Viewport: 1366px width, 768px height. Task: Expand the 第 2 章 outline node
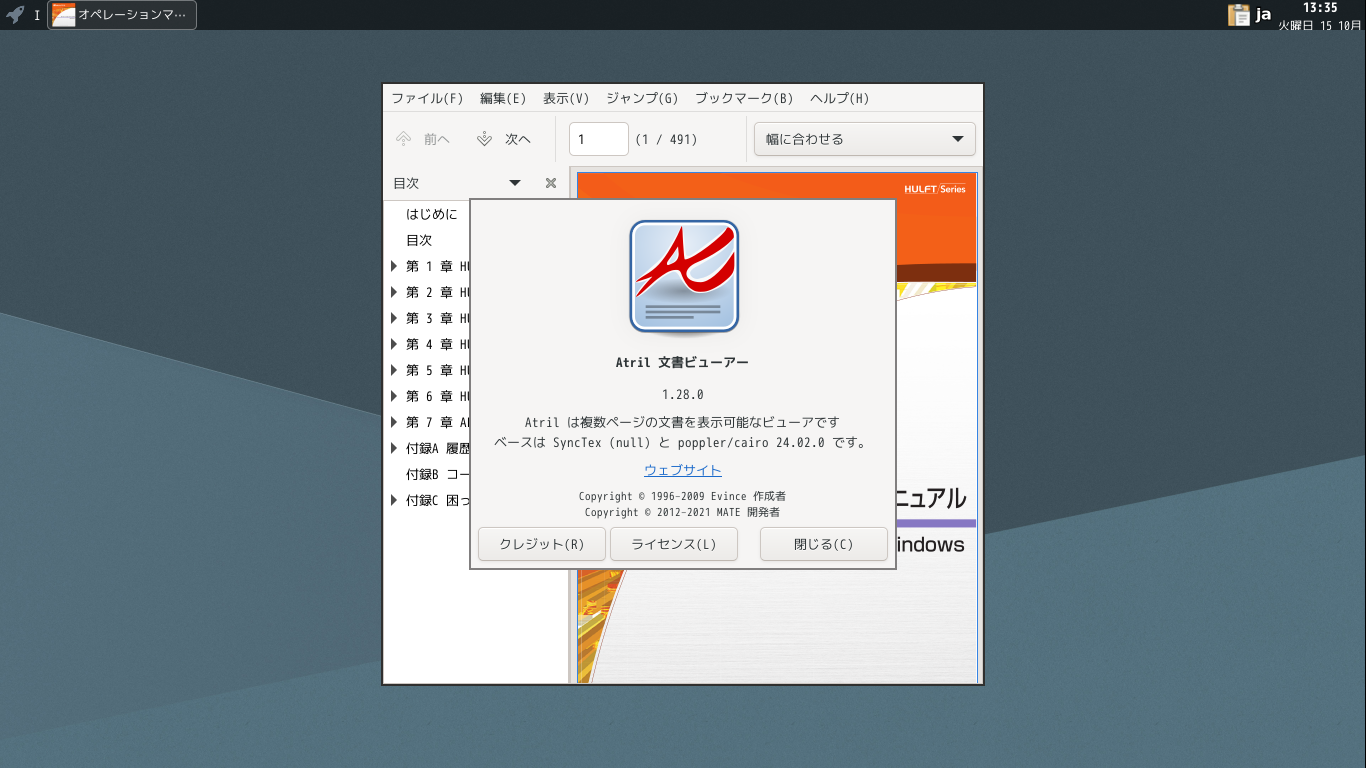[x=394, y=292]
